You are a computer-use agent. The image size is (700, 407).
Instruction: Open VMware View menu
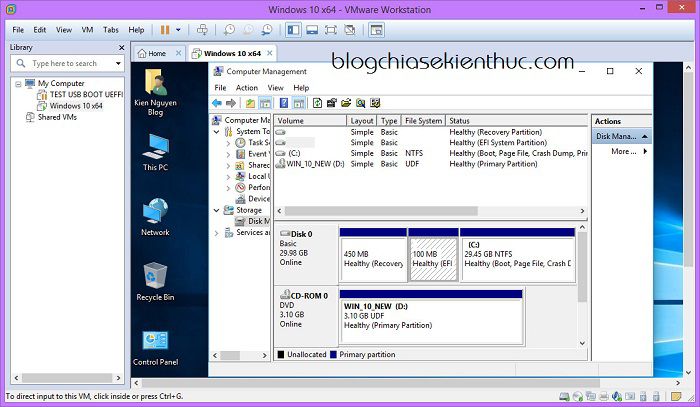[64, 30]
